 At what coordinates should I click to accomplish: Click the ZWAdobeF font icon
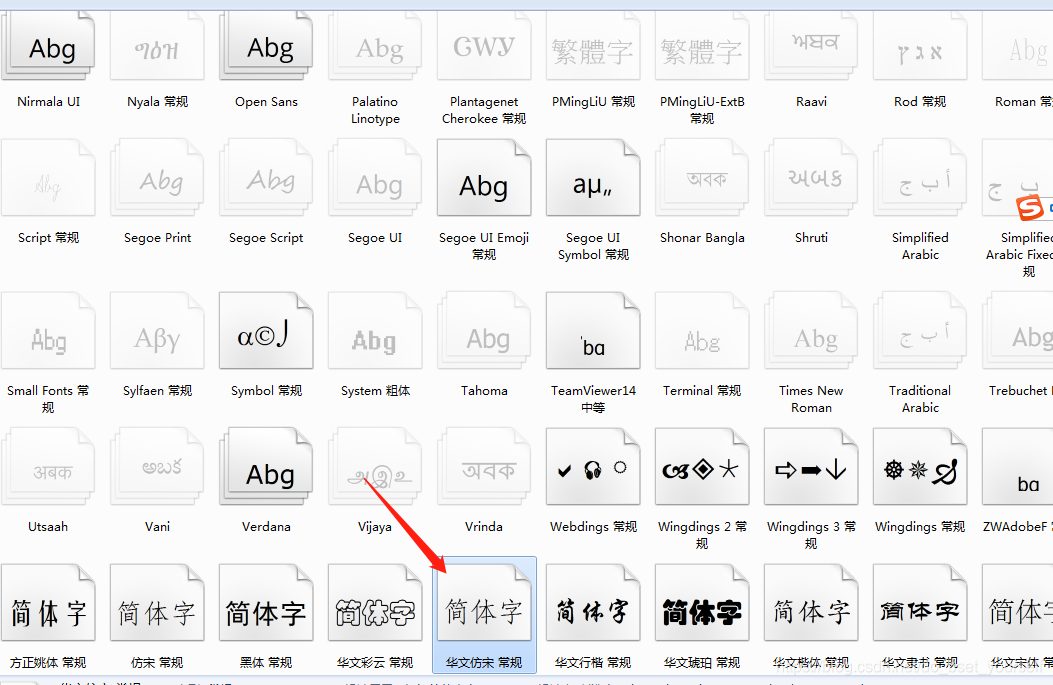pos(1017,467)
